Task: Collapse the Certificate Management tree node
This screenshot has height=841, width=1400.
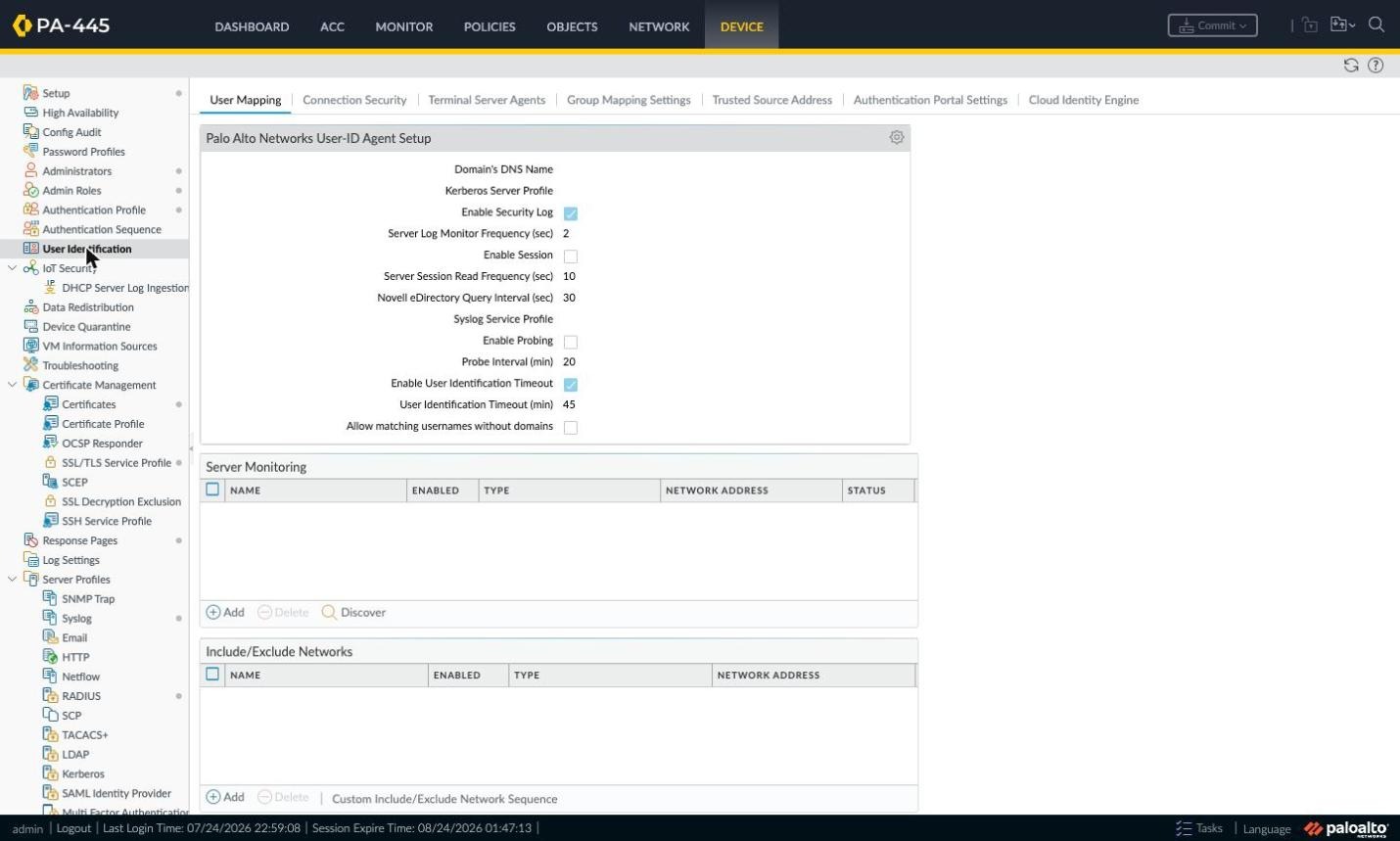Action: point(12,385)
